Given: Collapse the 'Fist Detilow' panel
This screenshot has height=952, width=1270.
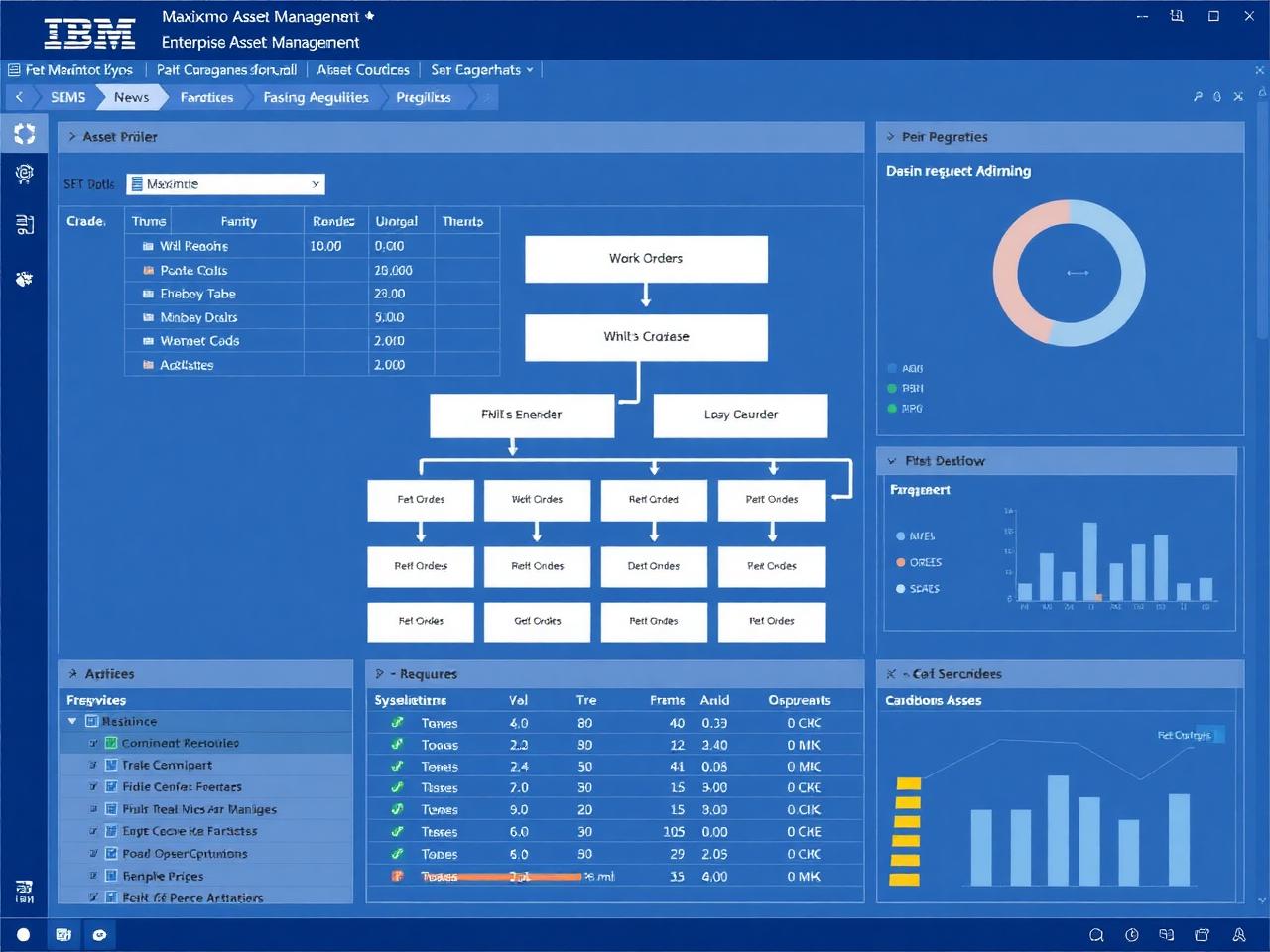Looking at the screenshot, I should coord(892,461).
